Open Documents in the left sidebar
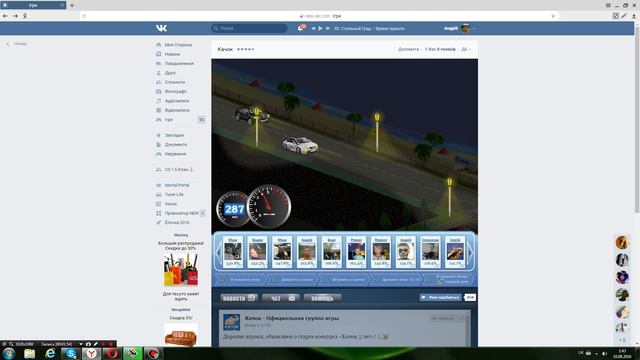 [171, 144]
